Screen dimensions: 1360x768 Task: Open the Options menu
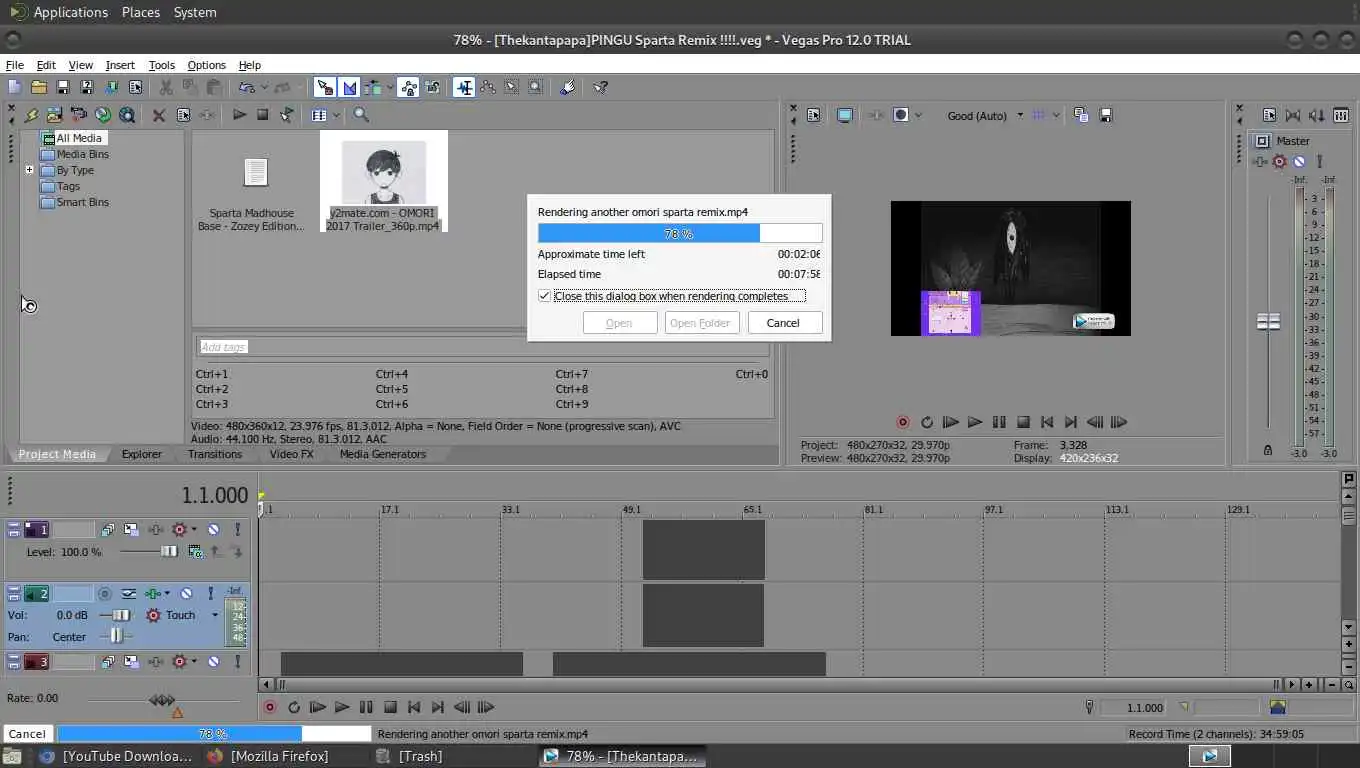pyautogui.click(x=206, y=65)
